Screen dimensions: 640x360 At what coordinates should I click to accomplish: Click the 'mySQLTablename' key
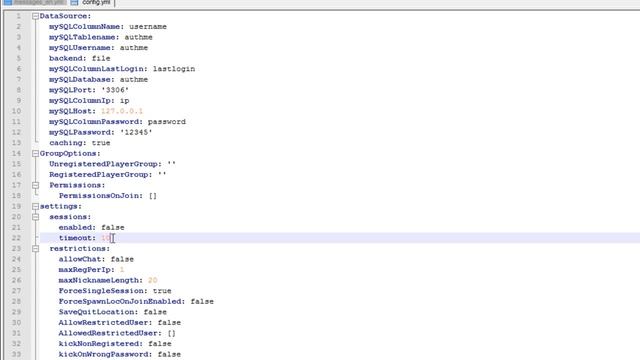coord(82,37)
